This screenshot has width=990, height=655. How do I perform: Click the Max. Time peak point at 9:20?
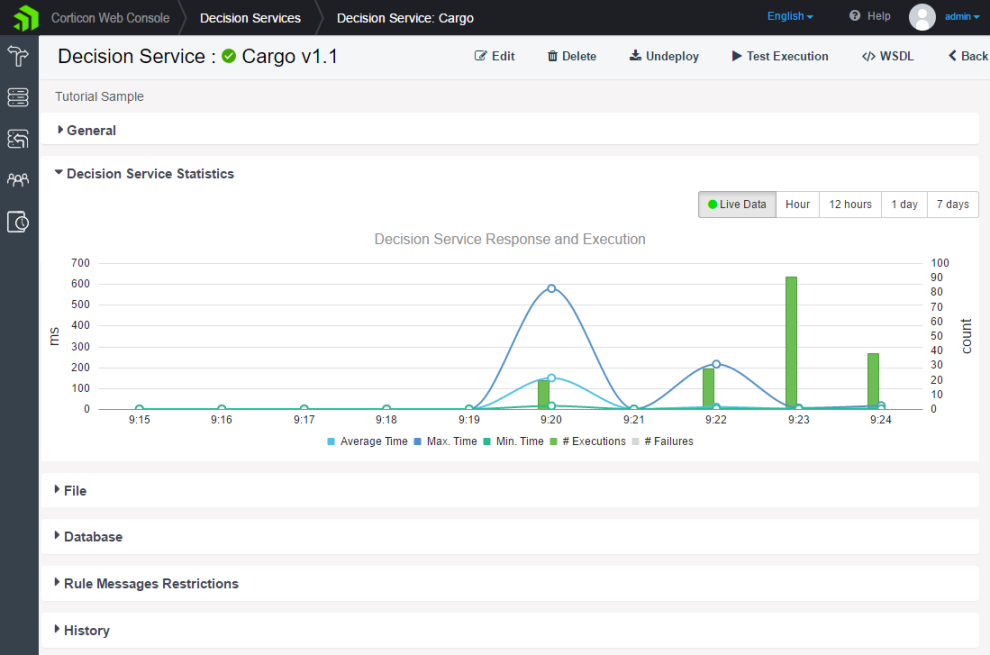point(551,288)
